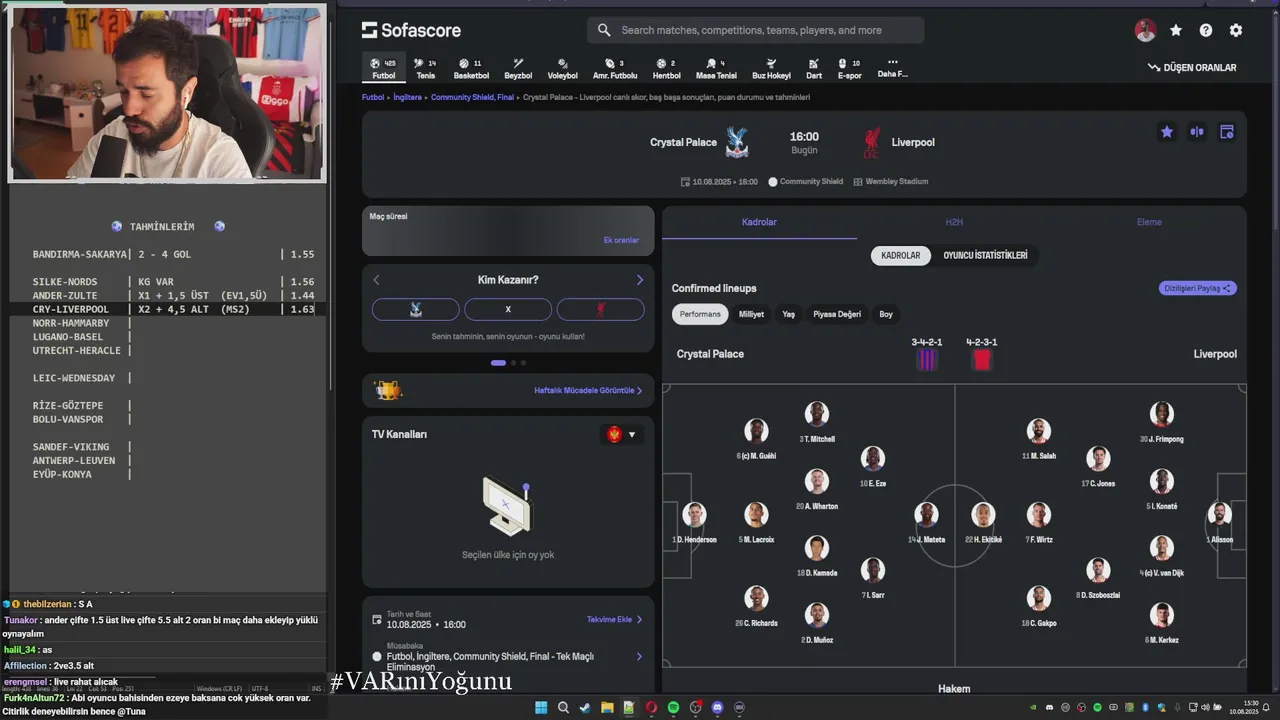Open the Masa Tenisi sport icon
This screenshot has height=720, width=1280.
tap(716, 69)
